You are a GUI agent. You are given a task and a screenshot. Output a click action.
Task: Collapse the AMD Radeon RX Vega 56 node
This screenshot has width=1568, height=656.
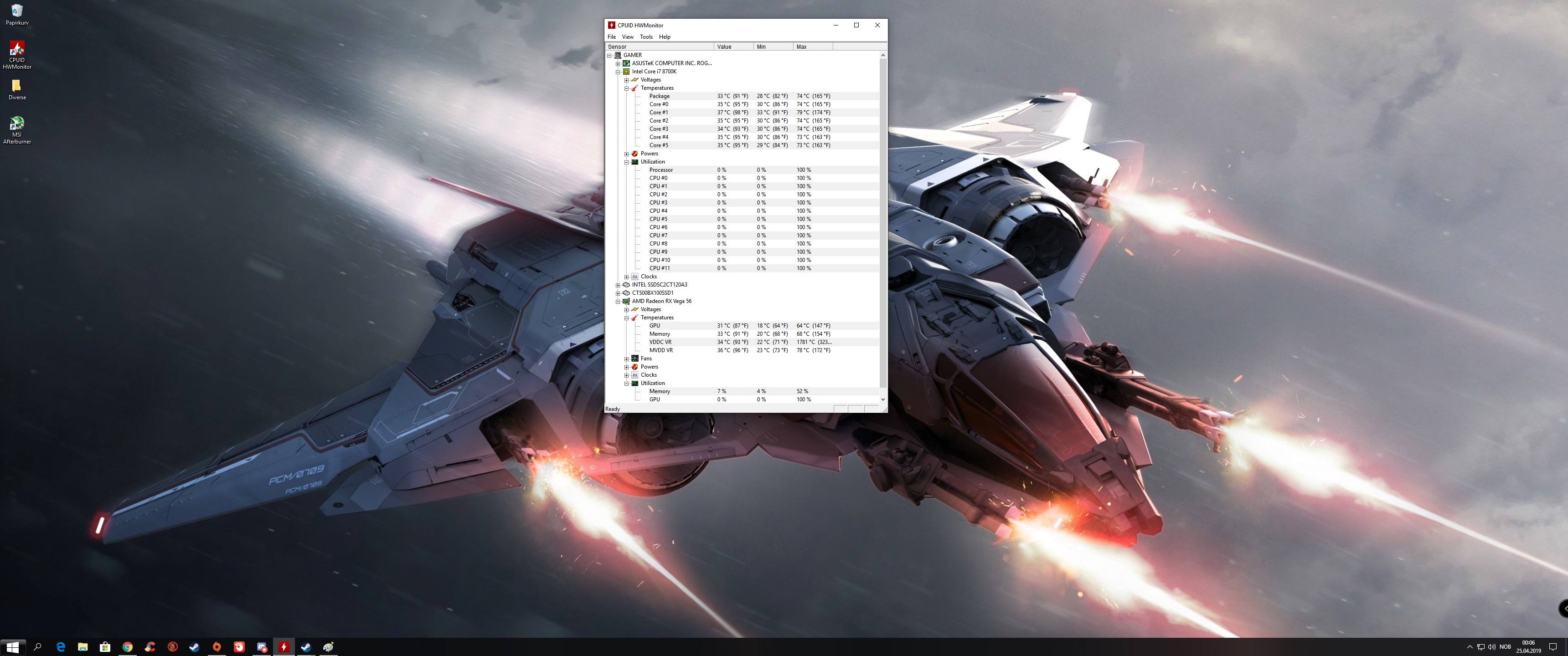click(618, 301)
